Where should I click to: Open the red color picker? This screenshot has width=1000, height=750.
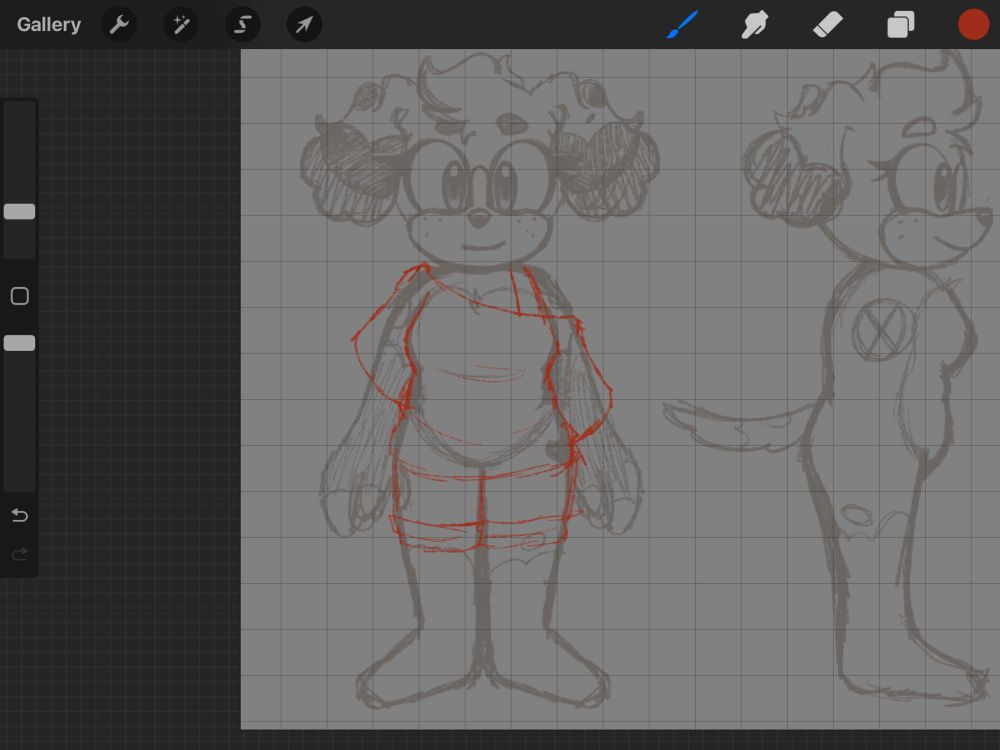(x=973, y=25)
